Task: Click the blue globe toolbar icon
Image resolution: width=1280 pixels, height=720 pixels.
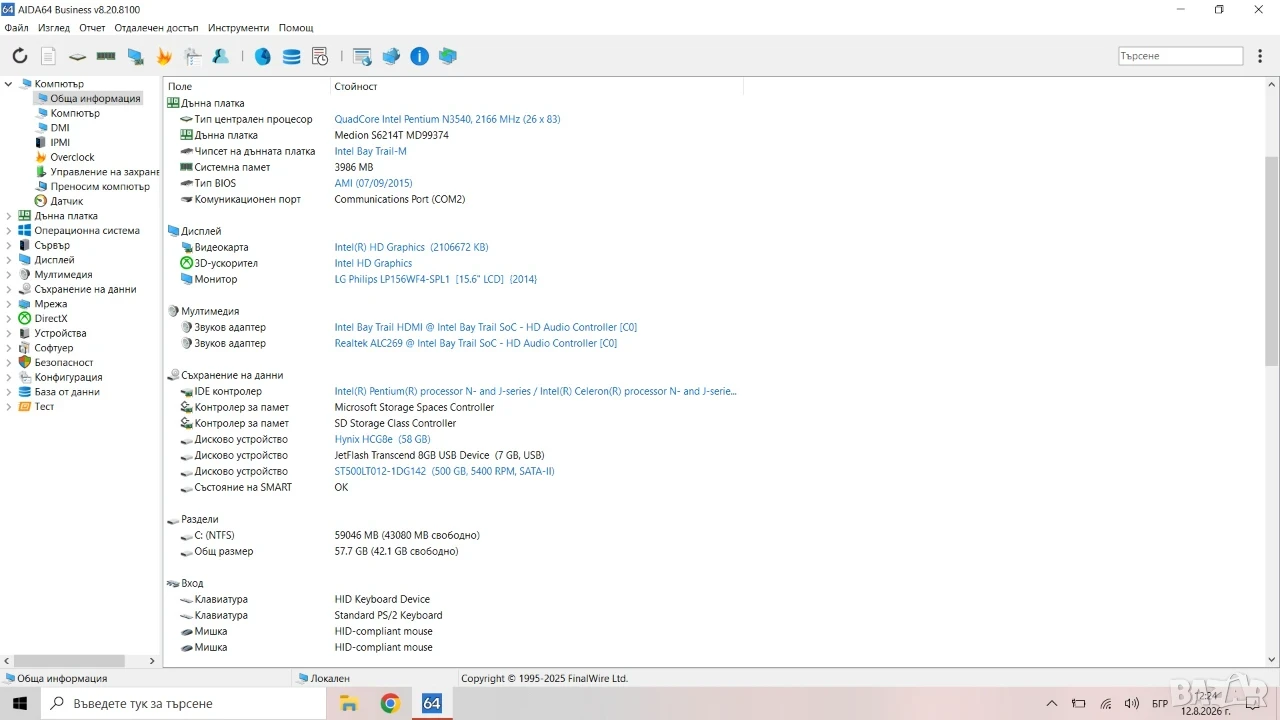Action: [x=262, y=56]
